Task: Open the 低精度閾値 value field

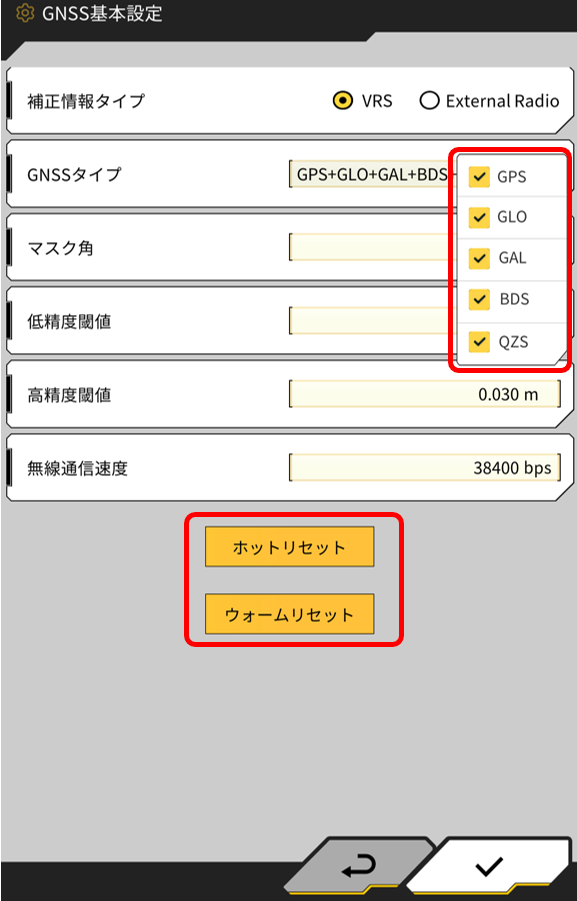Action: (370, 321)
